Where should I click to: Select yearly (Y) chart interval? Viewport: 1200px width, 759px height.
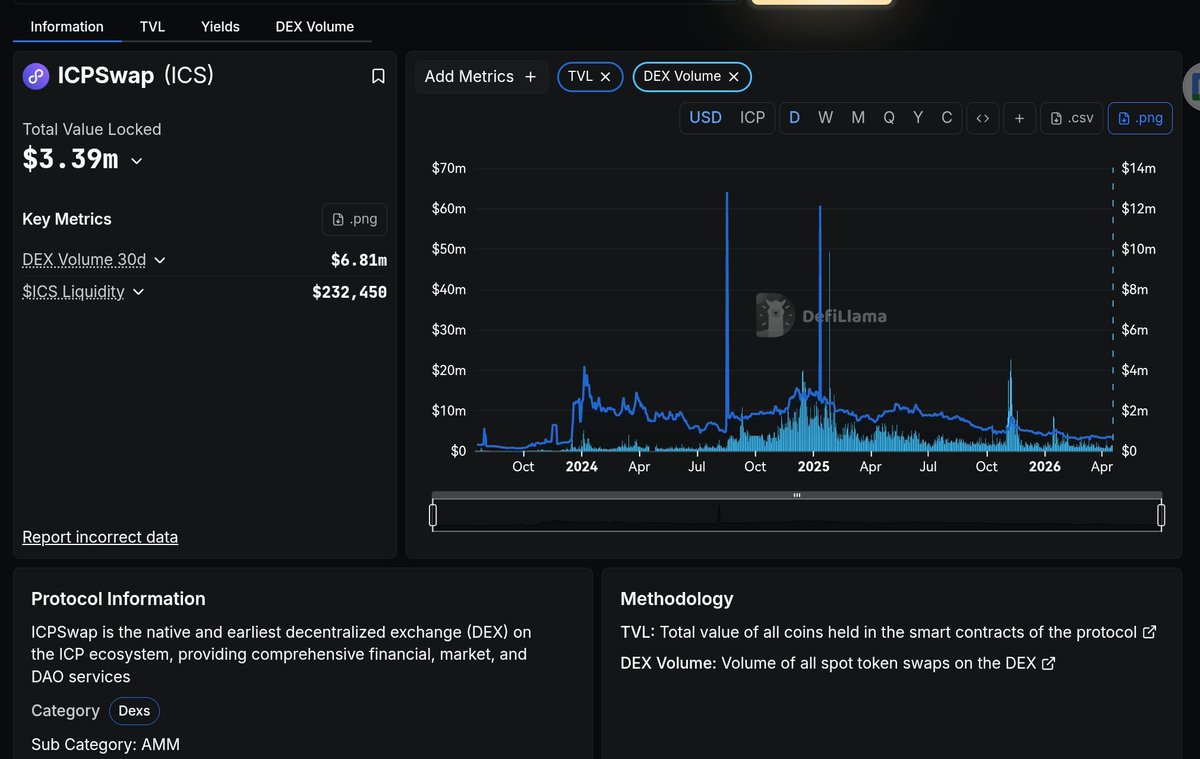[x=918, y=118]
